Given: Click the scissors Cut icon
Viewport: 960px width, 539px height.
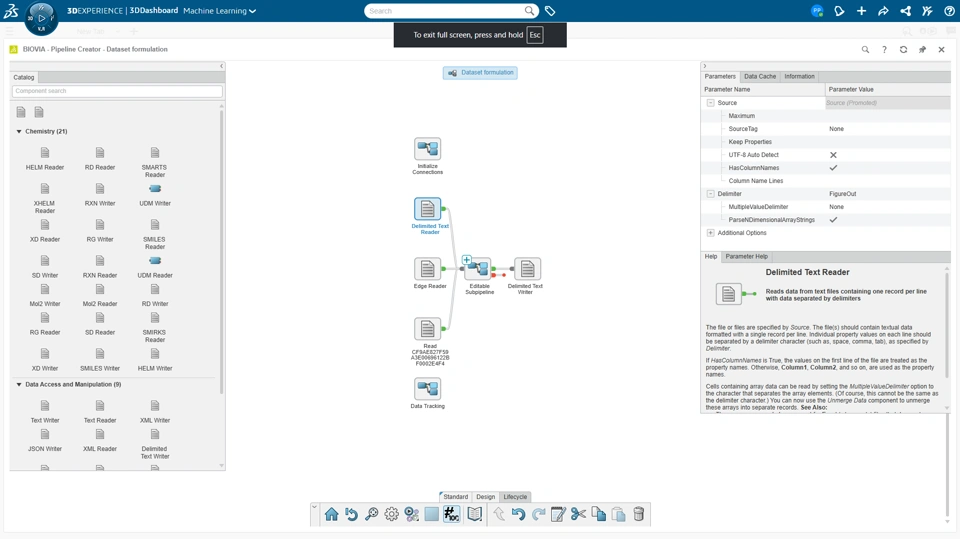Looking at the screenshot, I should click(x=578, y=514).
